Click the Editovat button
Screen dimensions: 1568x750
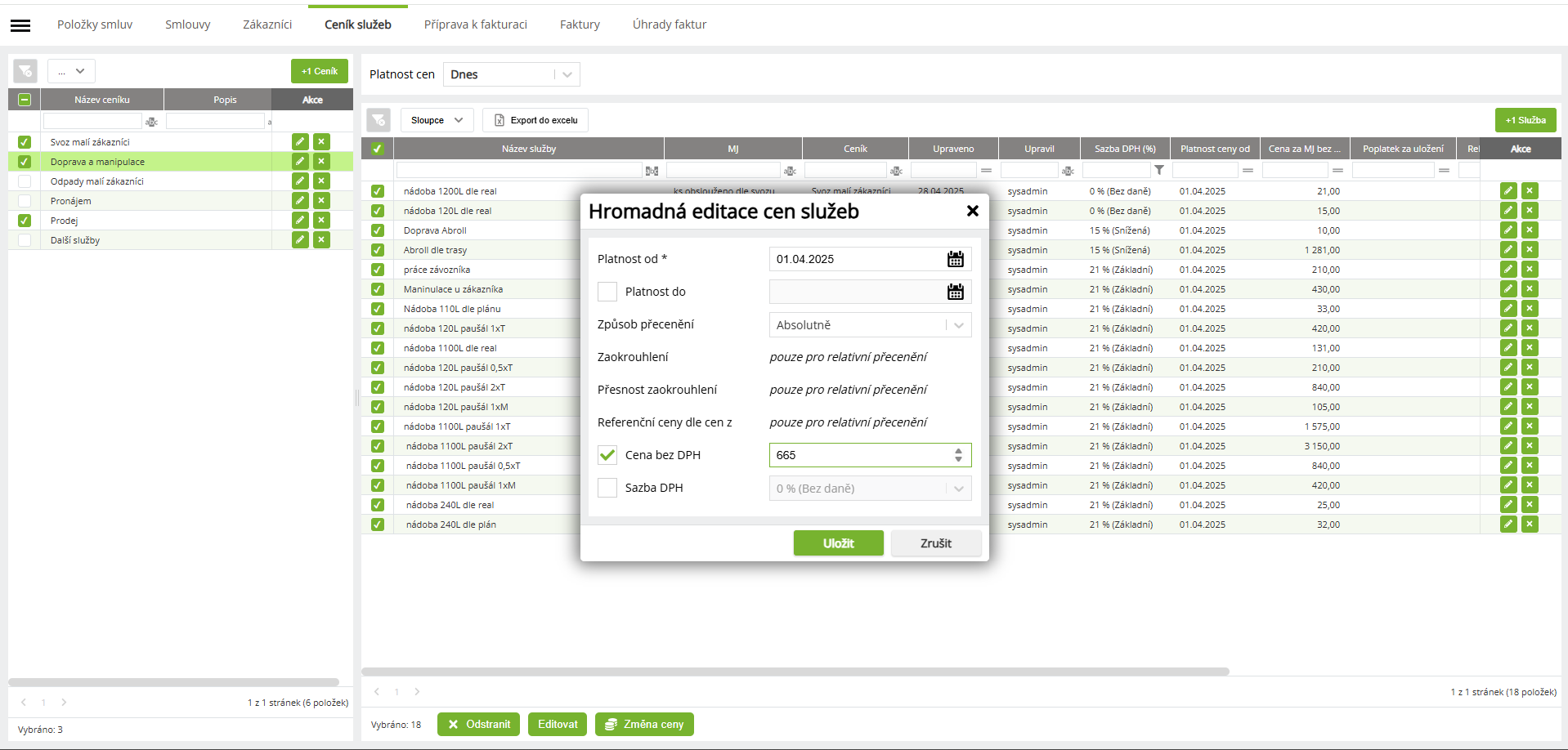558,724
